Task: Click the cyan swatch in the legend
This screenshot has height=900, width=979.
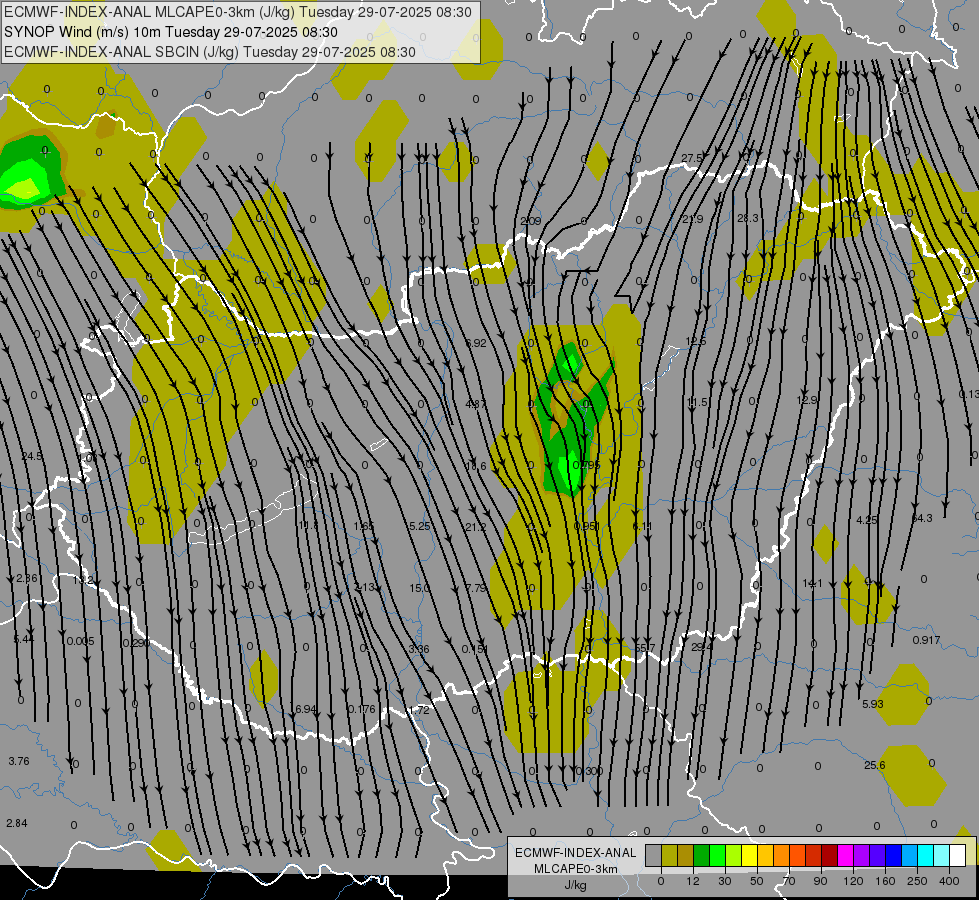Action: click(x=925, y=856)
